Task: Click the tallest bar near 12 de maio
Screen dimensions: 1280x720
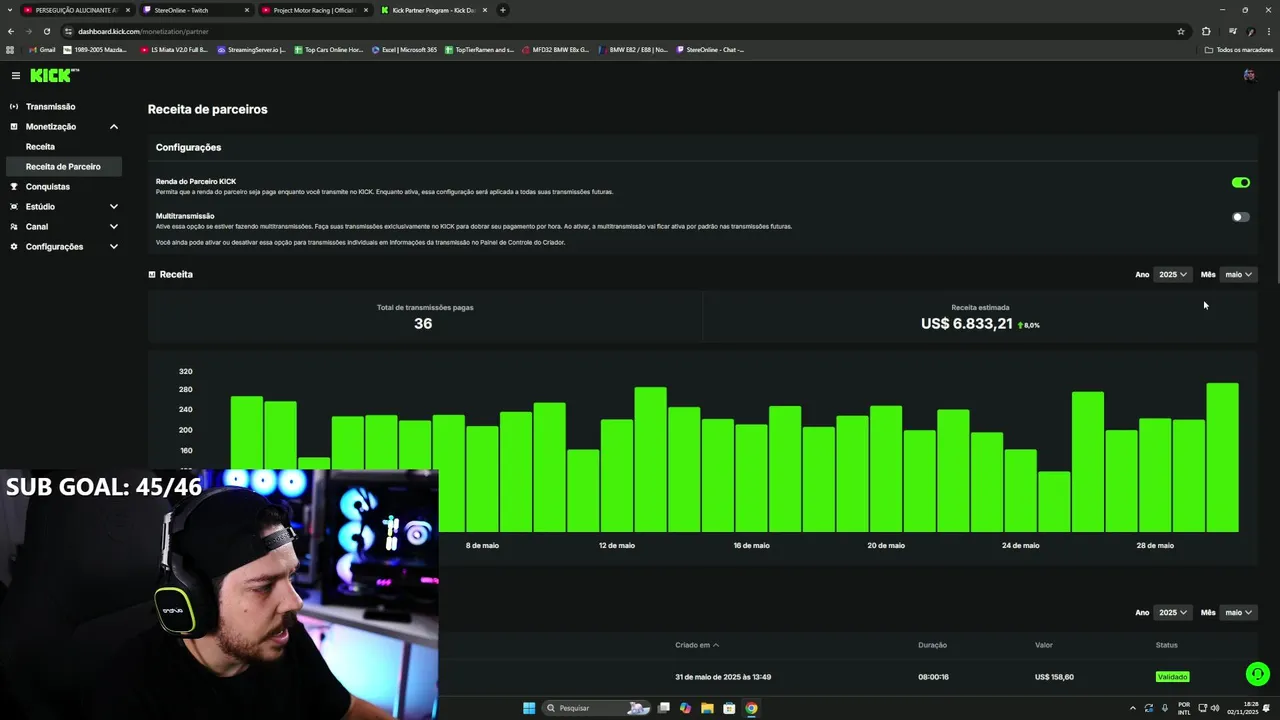Action: pos(650,459)
